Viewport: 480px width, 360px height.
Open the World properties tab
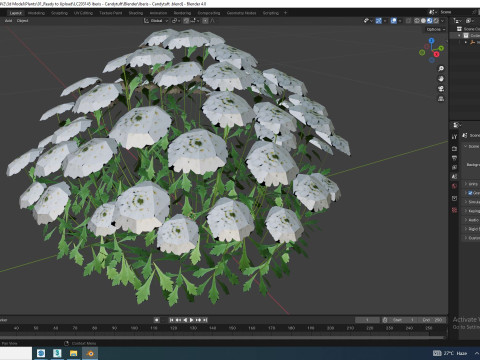(454, 186)
